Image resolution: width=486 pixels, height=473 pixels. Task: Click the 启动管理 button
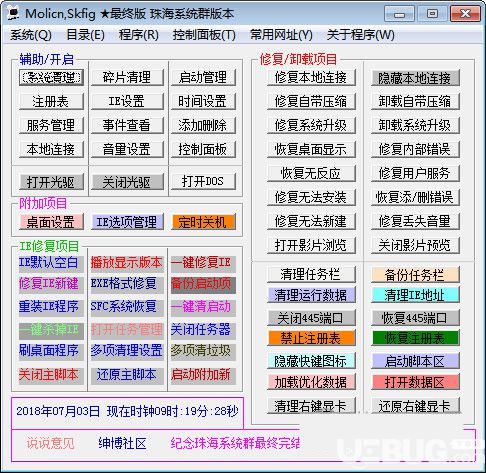[x=203, y=77]
